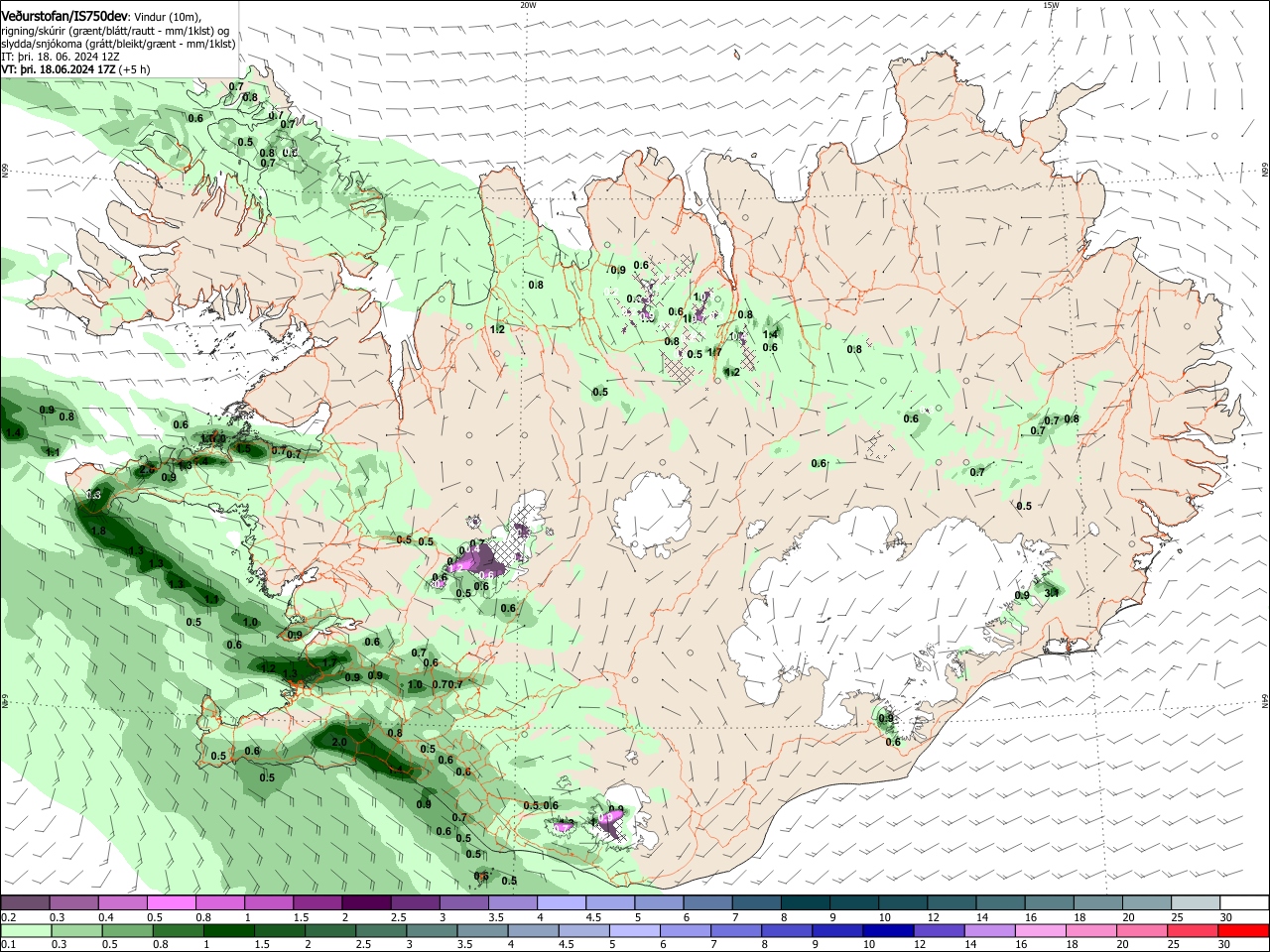Click the top legend swatch between 0.2 and 0.3
The width and height of the screenshot is (1270, 952).
25,903
